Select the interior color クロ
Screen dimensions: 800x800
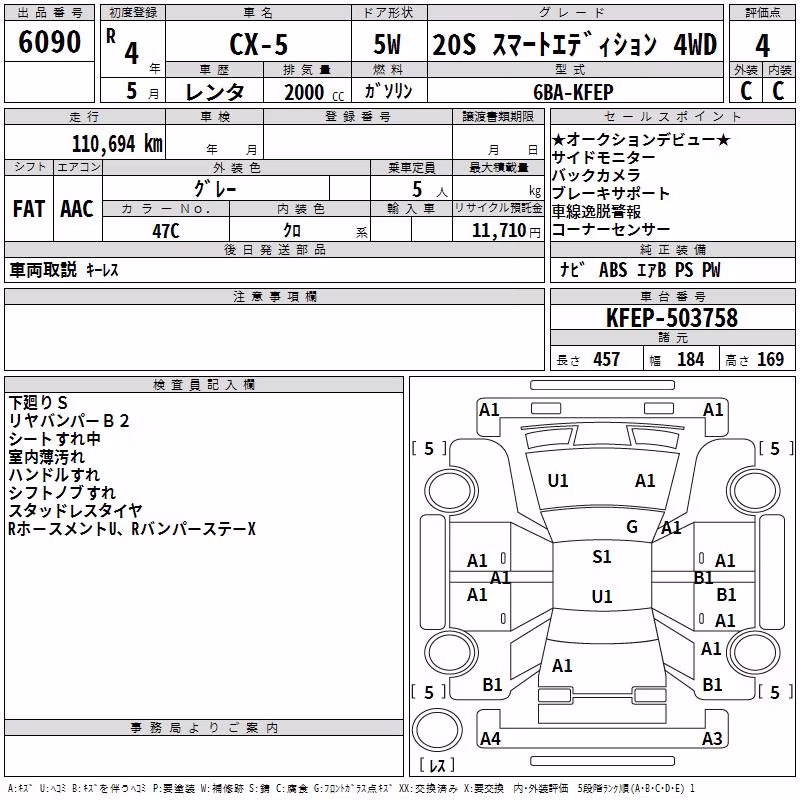coord(292,231)
